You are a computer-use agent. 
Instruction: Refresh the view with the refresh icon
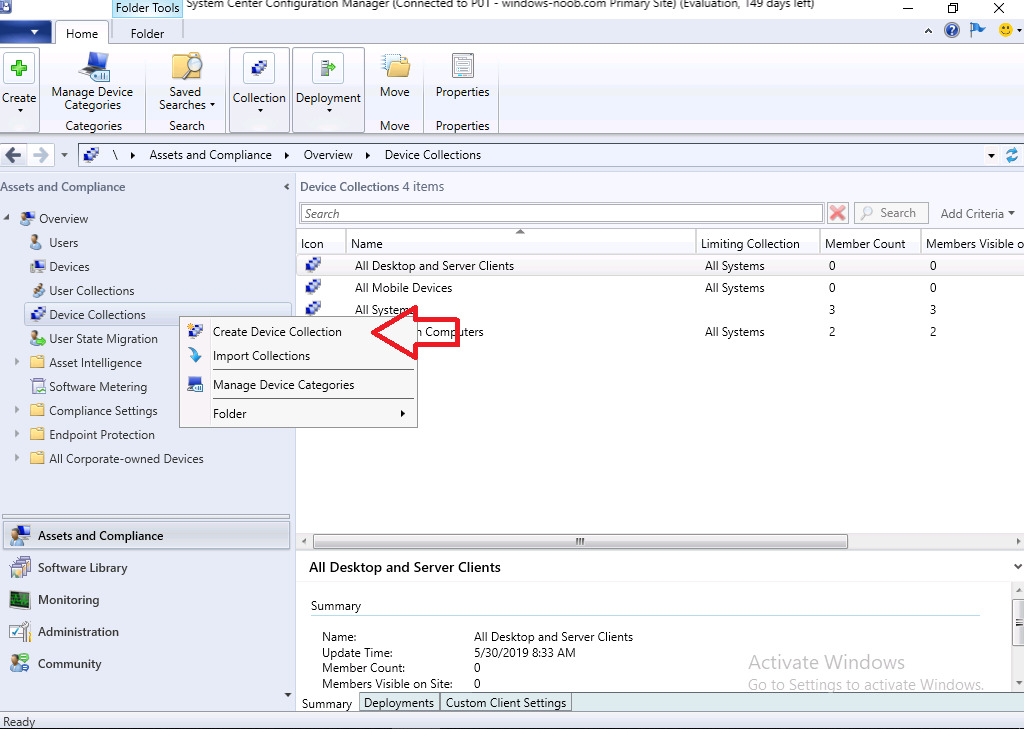click(x=1012, y=155)
